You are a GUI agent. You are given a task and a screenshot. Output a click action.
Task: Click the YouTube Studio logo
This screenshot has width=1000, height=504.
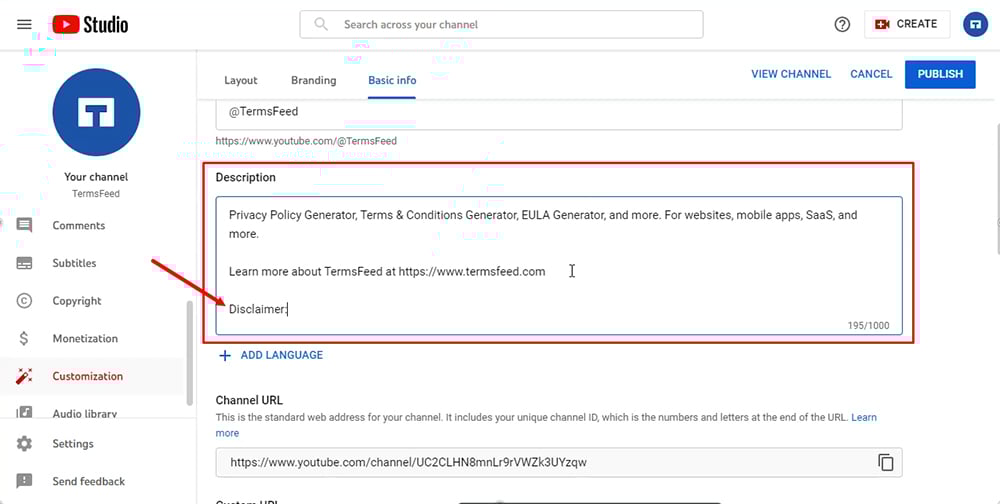tap(90, 25)
